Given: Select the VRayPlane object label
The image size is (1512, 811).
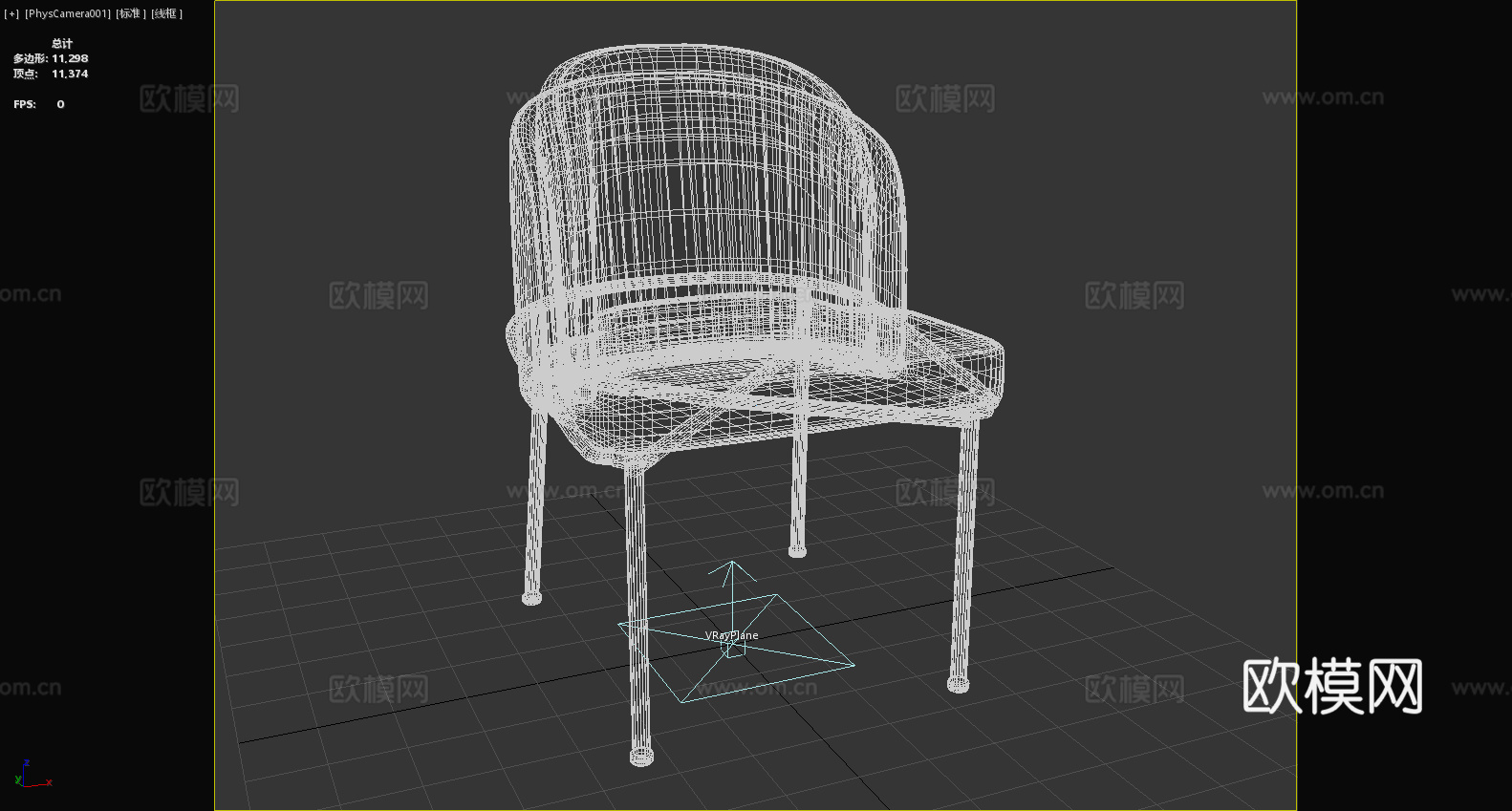Looking at the screenshot, I should point(732,635).
